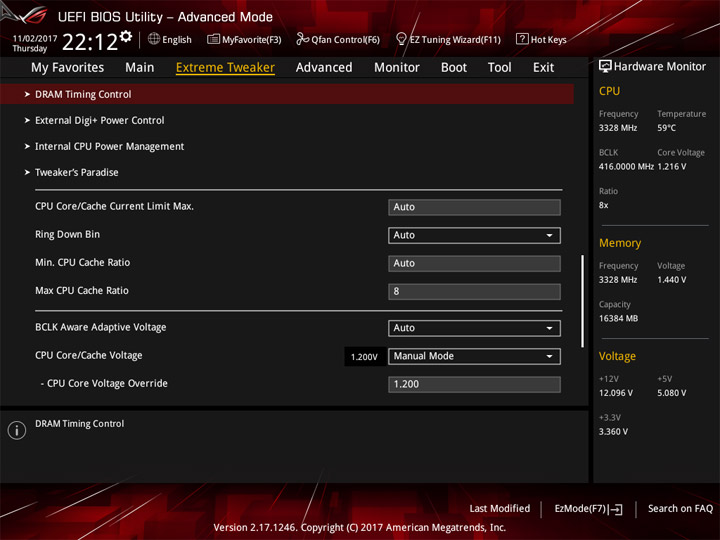This screenshot has width=720, height=540.
Task: Open Hot Keys help
Action: point(541,39)
